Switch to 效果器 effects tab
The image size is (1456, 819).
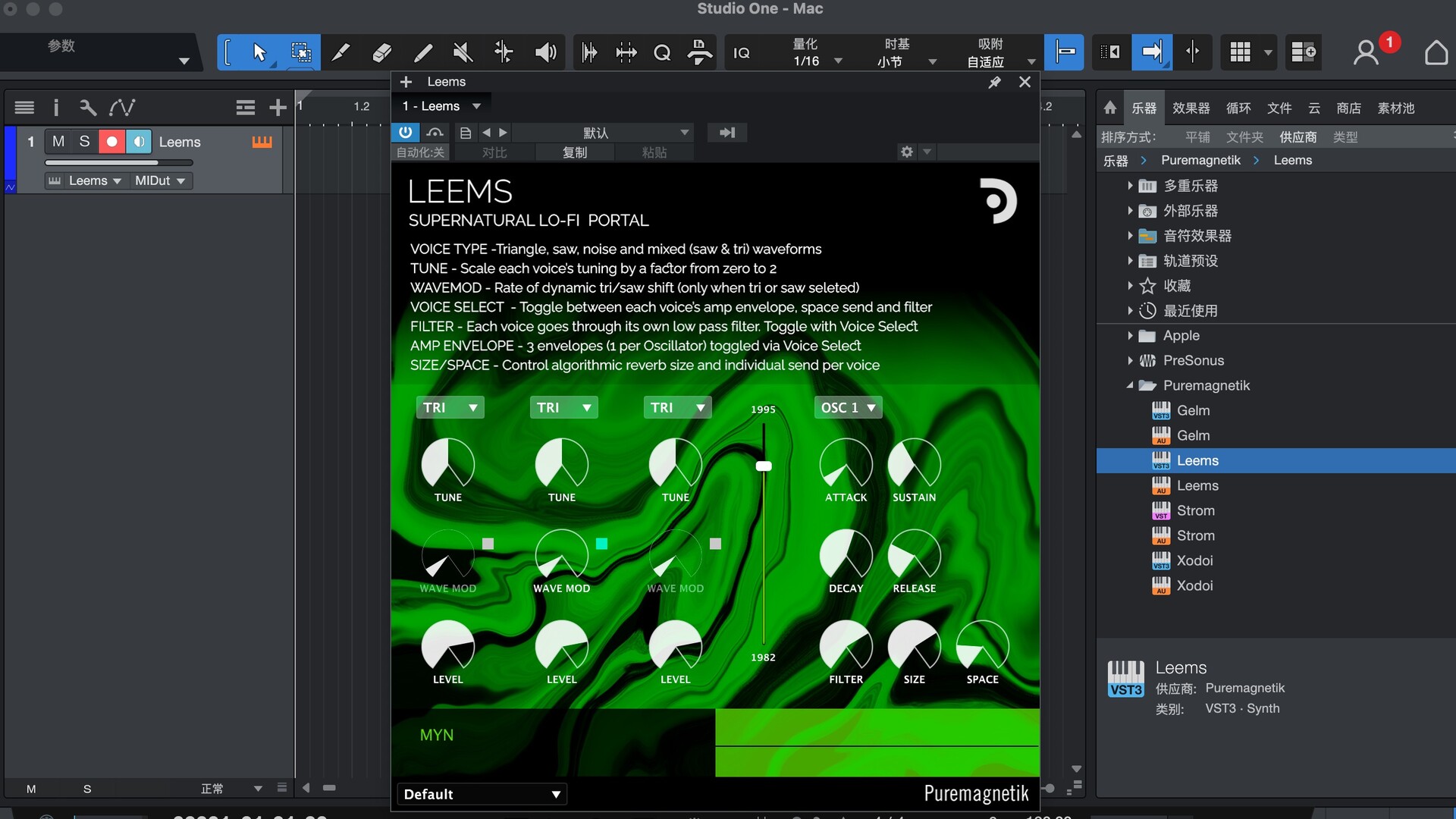(1191, 108)
